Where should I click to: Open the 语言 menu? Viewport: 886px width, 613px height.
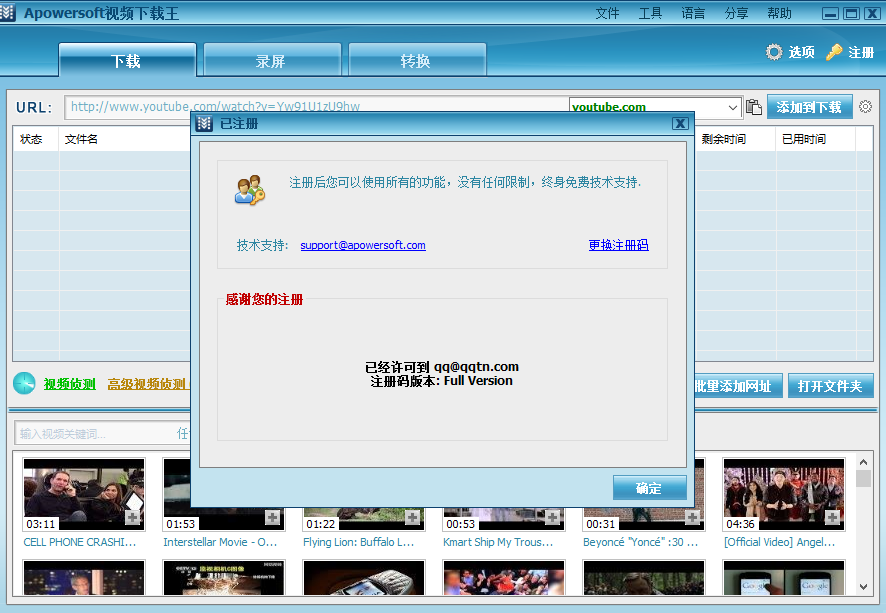pyautogui.click(x=693, y=13)
